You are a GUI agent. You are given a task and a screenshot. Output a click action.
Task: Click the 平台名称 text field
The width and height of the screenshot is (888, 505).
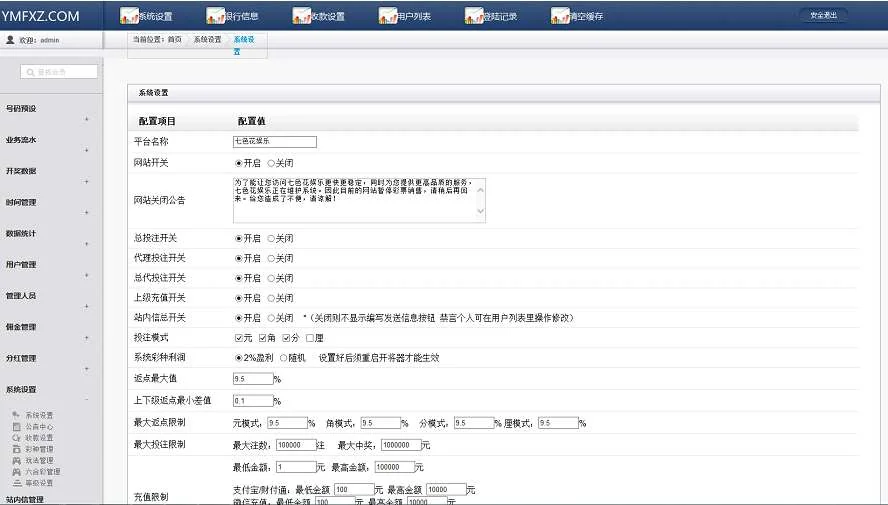[274, 142]
